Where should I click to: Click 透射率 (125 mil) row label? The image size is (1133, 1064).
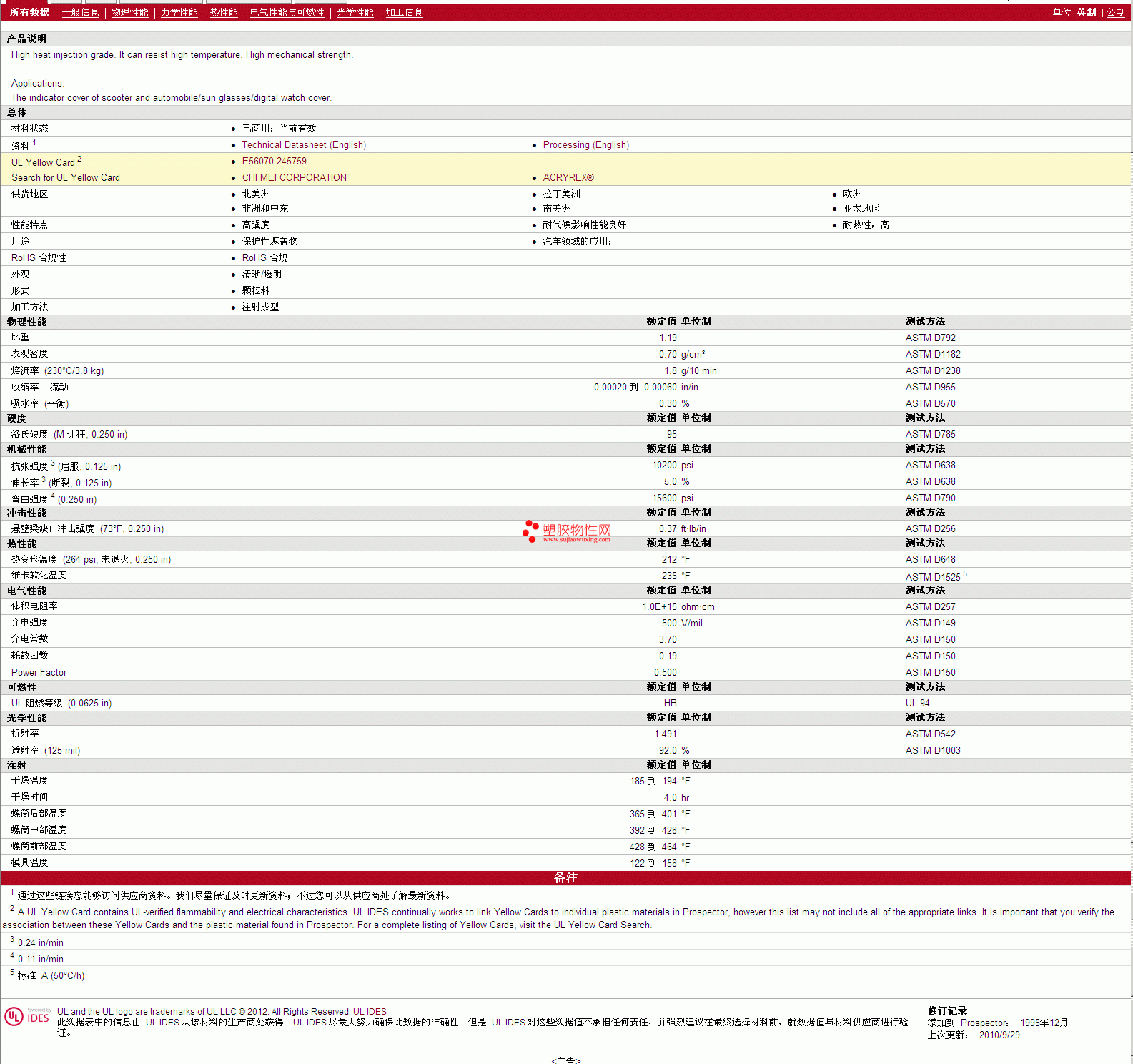click(x=46, y=750)
